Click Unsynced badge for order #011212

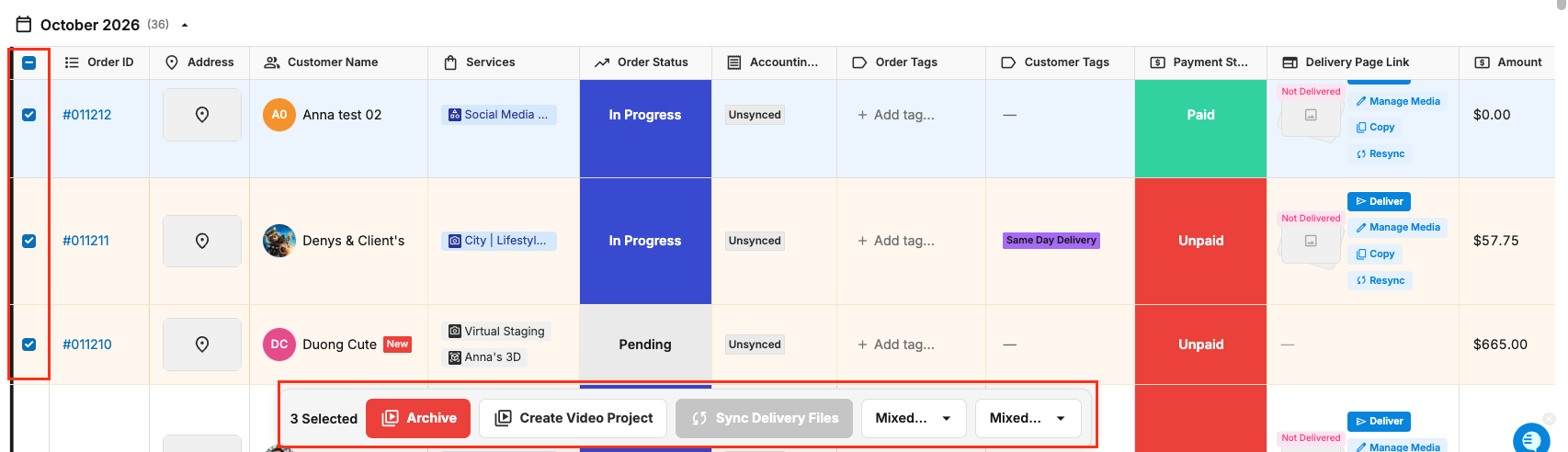(755, 115)
